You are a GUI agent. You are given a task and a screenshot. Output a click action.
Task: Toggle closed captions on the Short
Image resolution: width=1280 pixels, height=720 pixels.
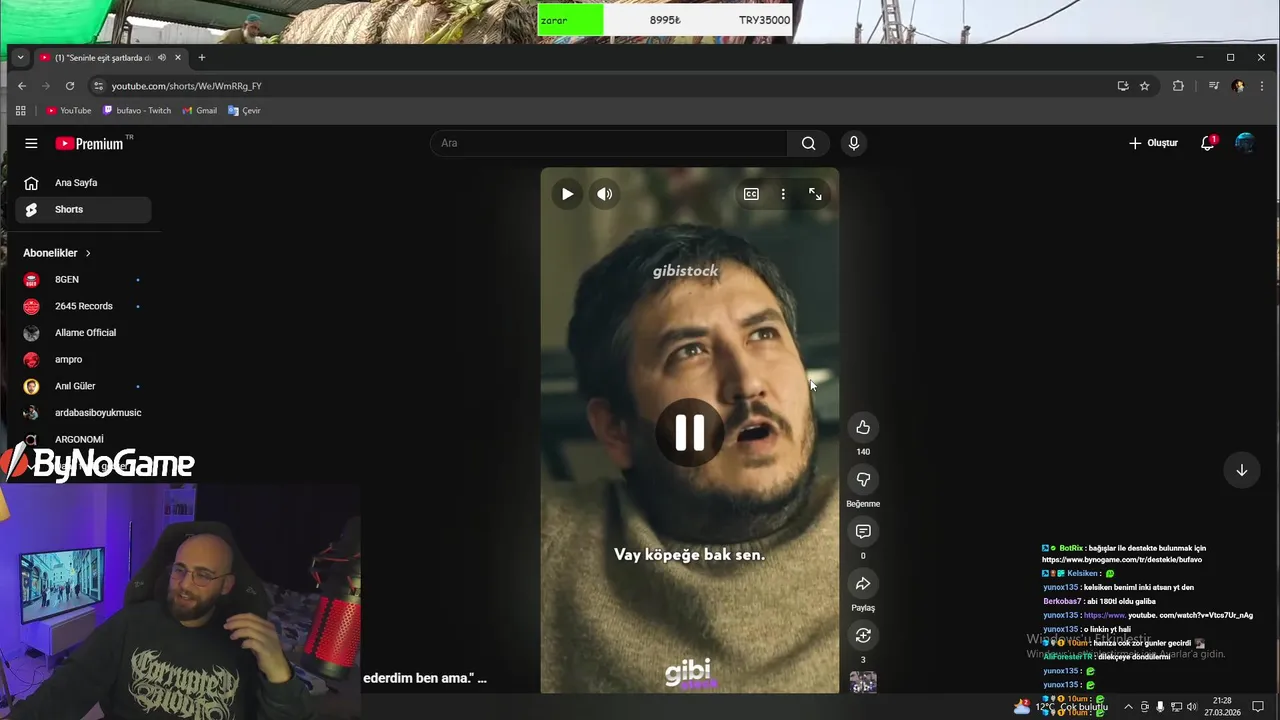[751, 194]
